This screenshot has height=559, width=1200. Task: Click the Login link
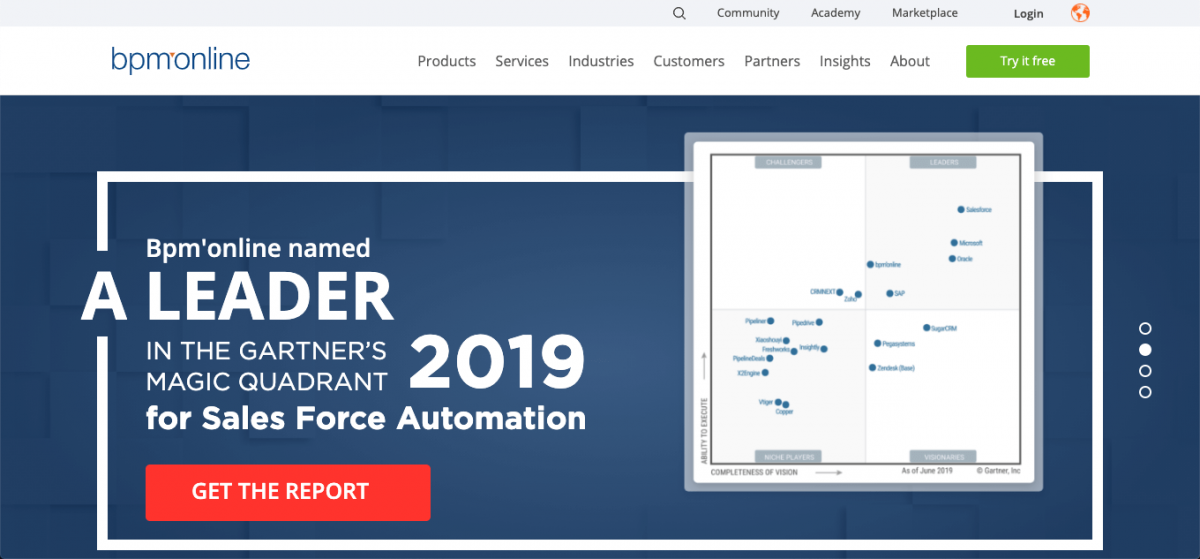(1028, 14)
